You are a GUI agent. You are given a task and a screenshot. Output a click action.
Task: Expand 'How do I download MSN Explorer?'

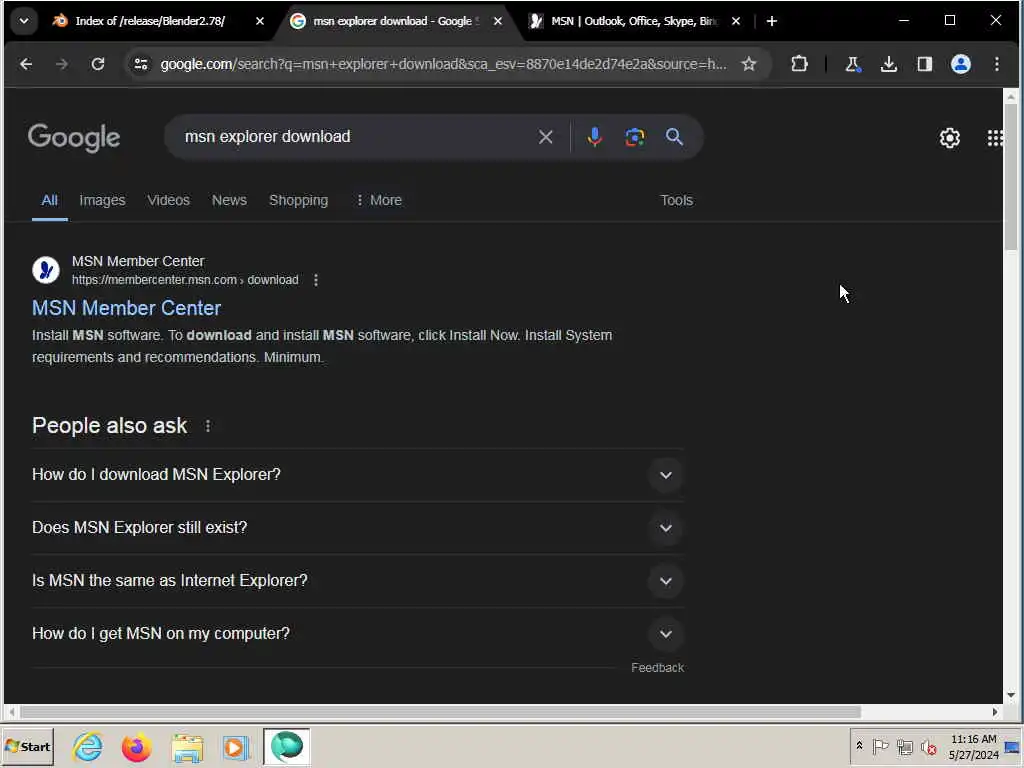pos(357,475)
